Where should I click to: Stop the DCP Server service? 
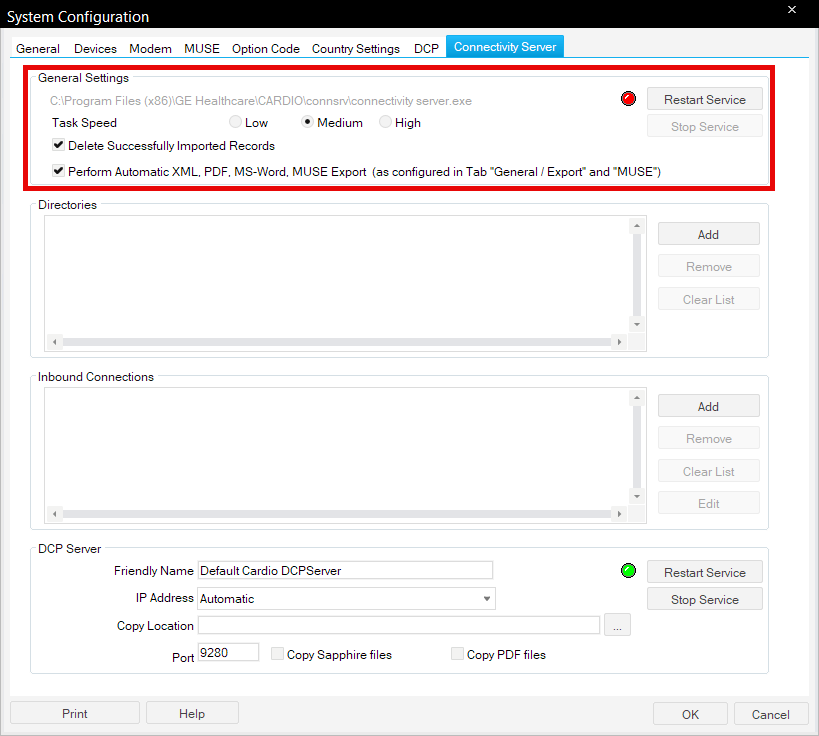click(704, 600)
